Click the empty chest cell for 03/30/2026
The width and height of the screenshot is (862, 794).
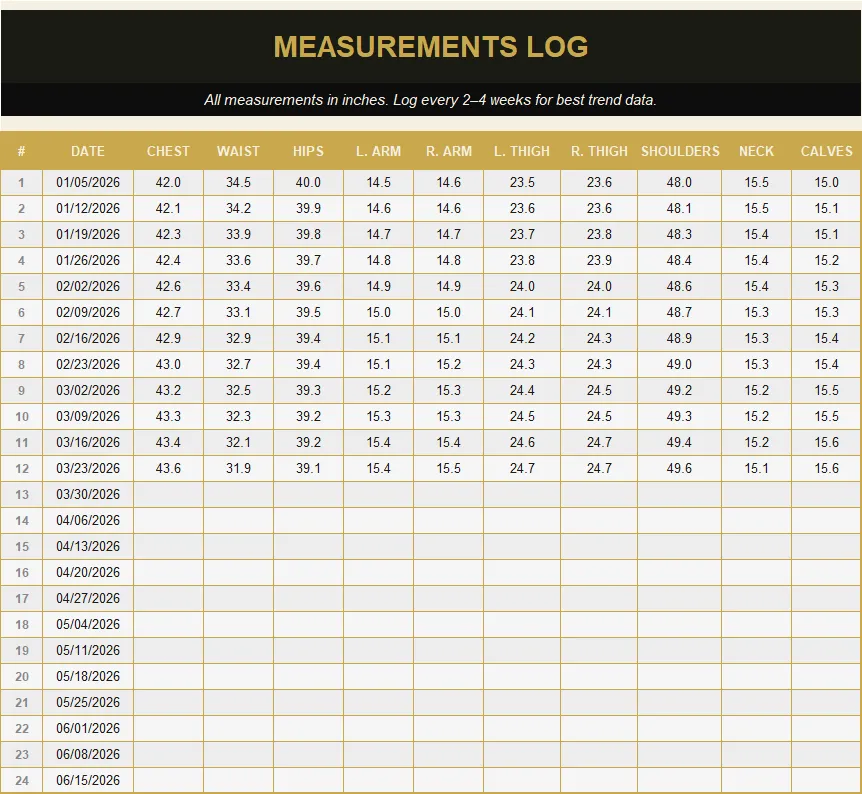click(x=168, y=494)
